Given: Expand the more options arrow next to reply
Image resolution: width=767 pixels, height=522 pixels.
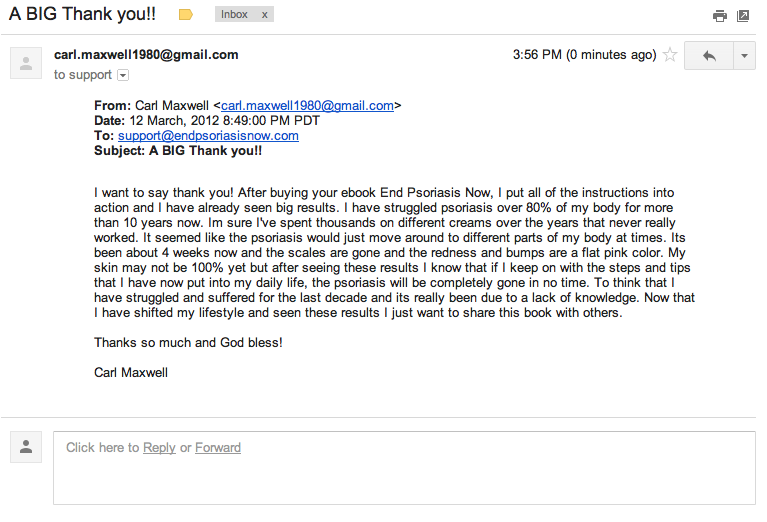Looking at the screenshot, I should pyautogui.click(x=745, y=56).
